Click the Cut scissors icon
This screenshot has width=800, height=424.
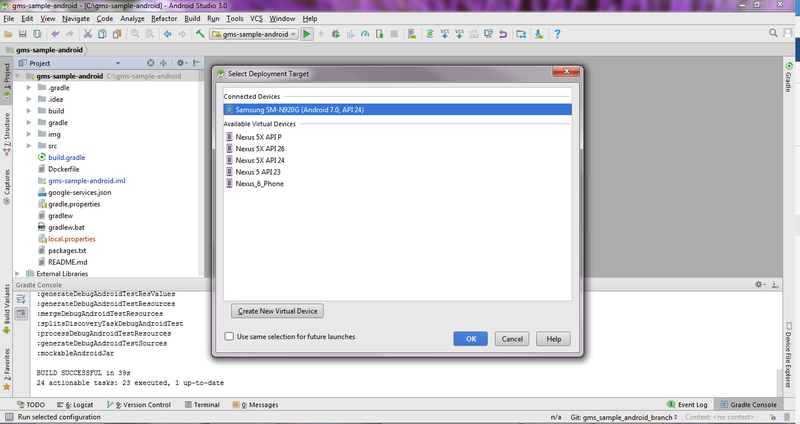coord(88,34)
